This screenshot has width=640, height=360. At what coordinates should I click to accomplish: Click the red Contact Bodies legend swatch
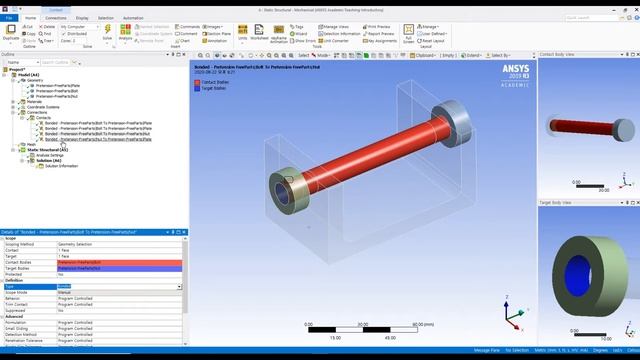click(x=197, y=82)
